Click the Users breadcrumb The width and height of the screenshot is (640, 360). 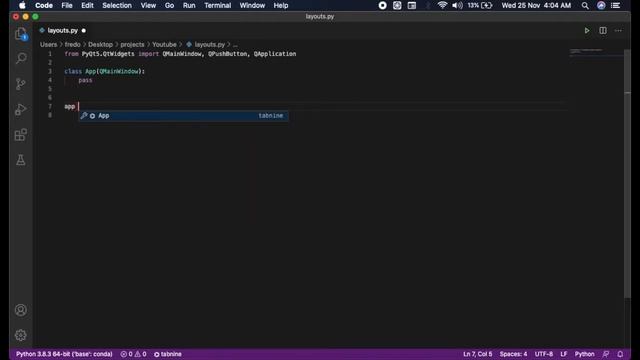[48, 44]
